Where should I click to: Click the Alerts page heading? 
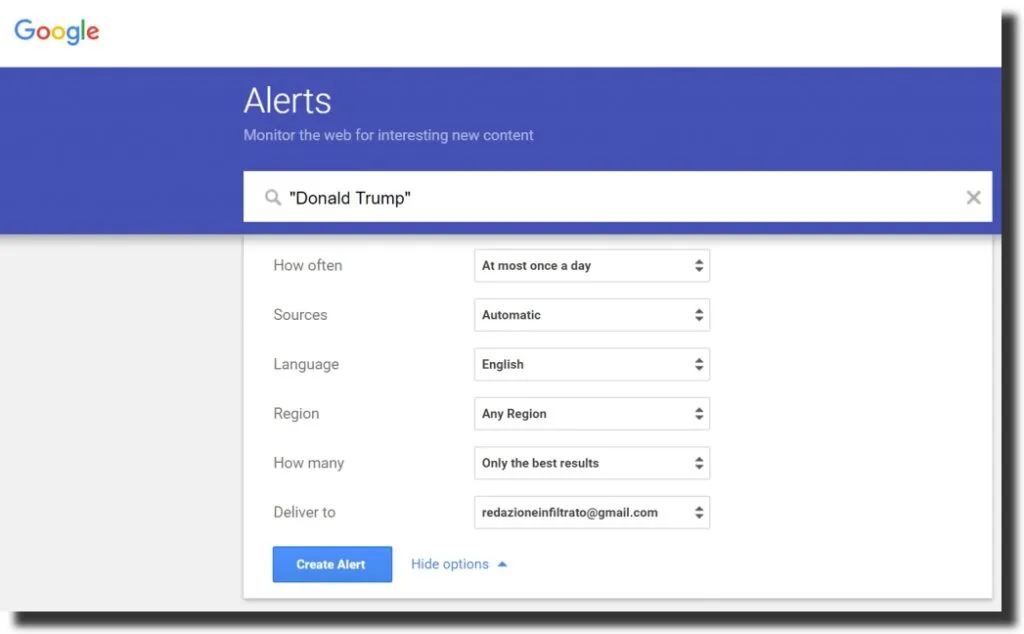[287, 100]
